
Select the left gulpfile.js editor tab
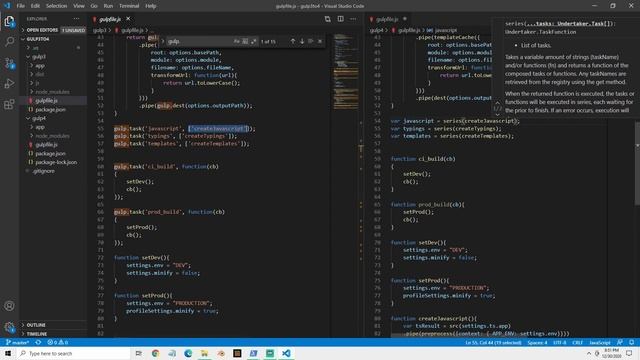[110, 19]
